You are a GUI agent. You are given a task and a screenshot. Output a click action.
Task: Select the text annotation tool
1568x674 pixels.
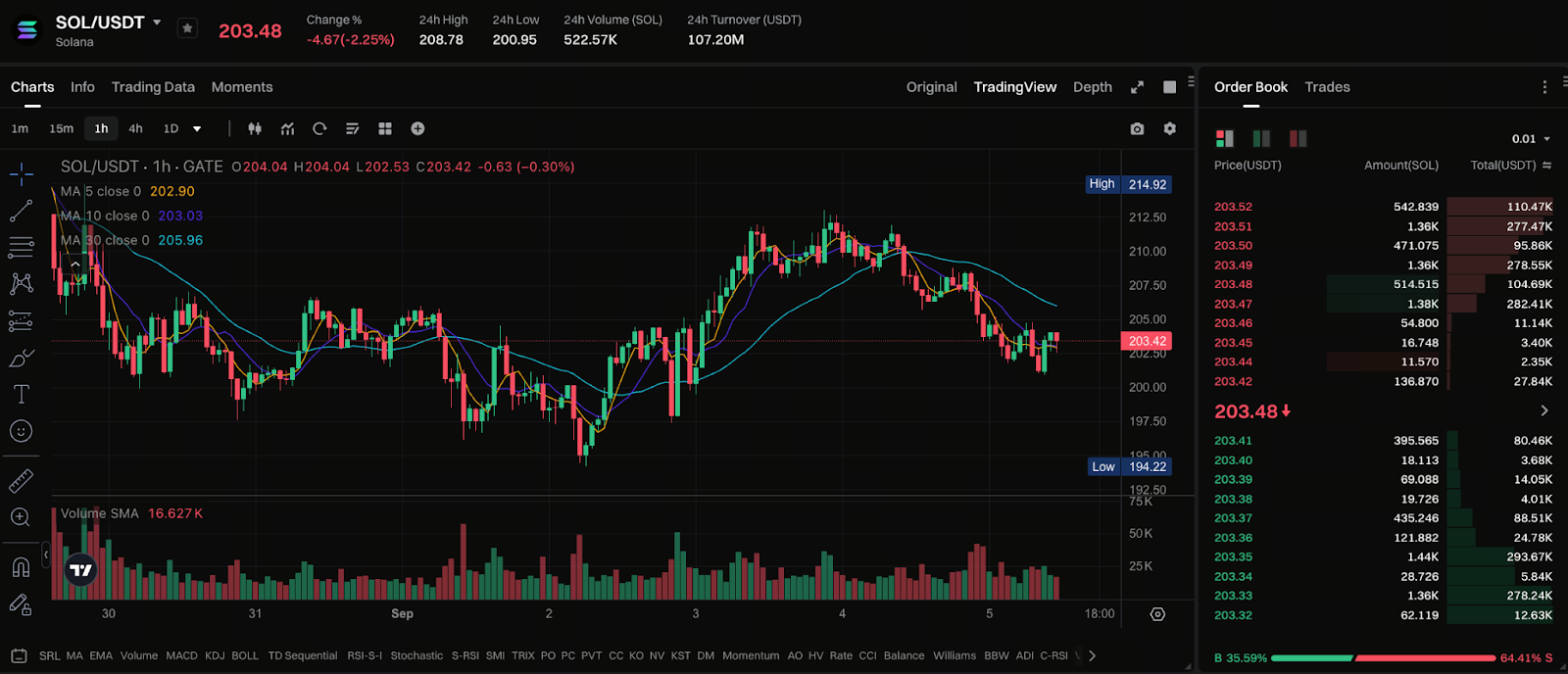[x=21, y=394]
